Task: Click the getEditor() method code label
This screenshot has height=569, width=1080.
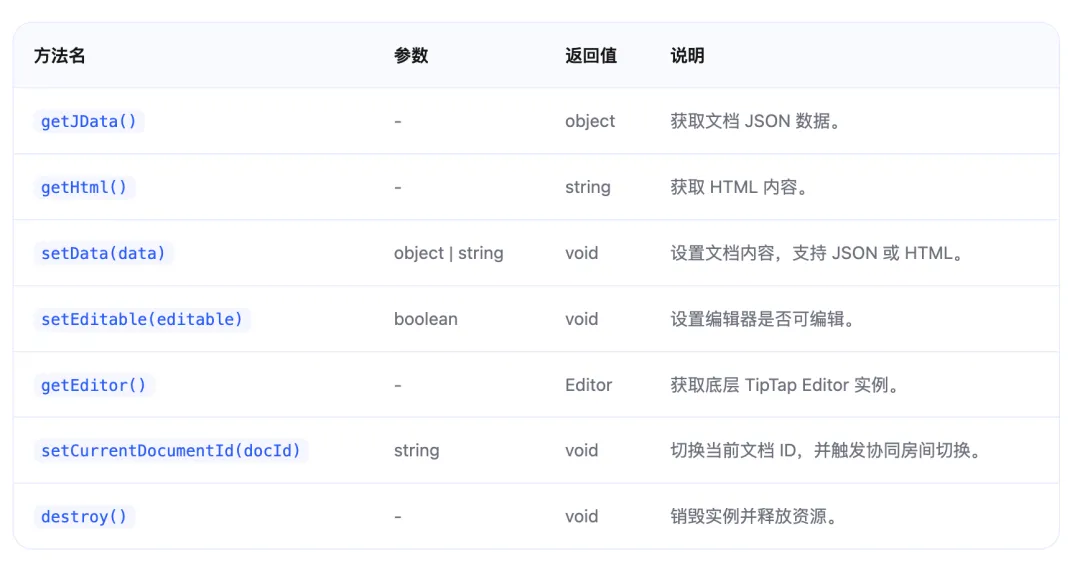Action: [93, 385]
